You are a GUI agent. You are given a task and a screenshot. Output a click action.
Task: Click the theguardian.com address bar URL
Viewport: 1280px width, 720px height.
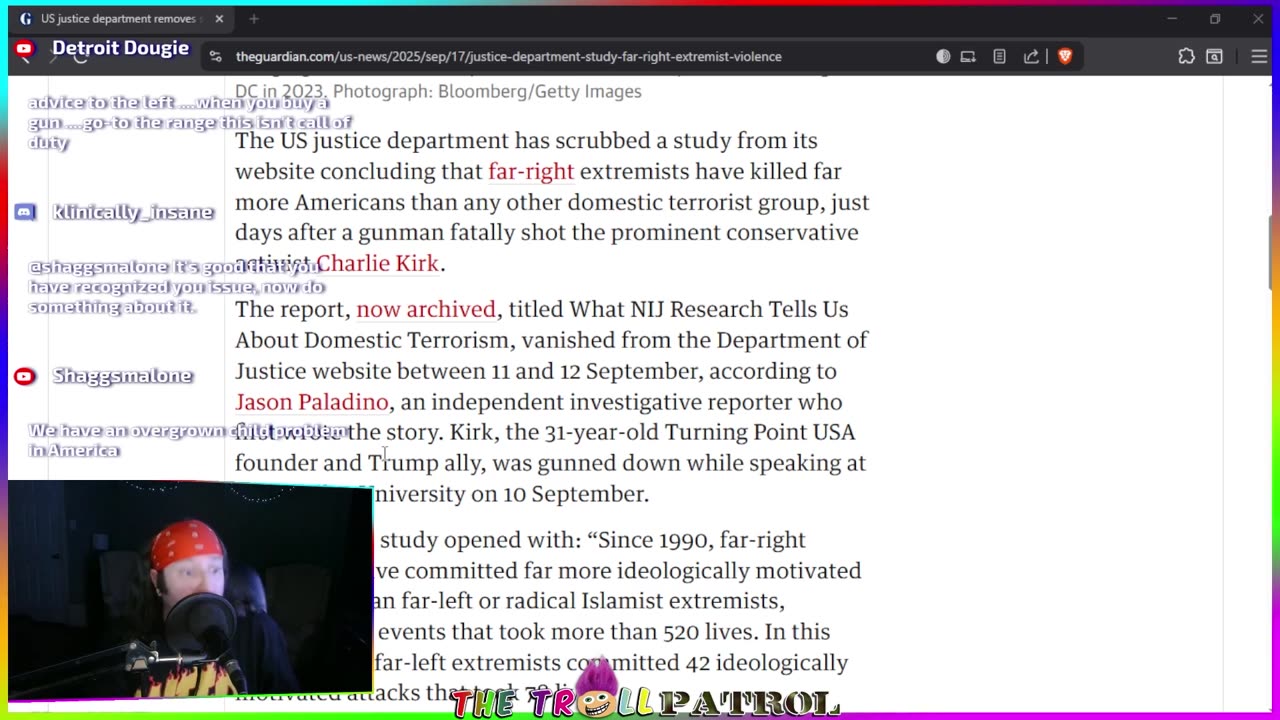508,57
